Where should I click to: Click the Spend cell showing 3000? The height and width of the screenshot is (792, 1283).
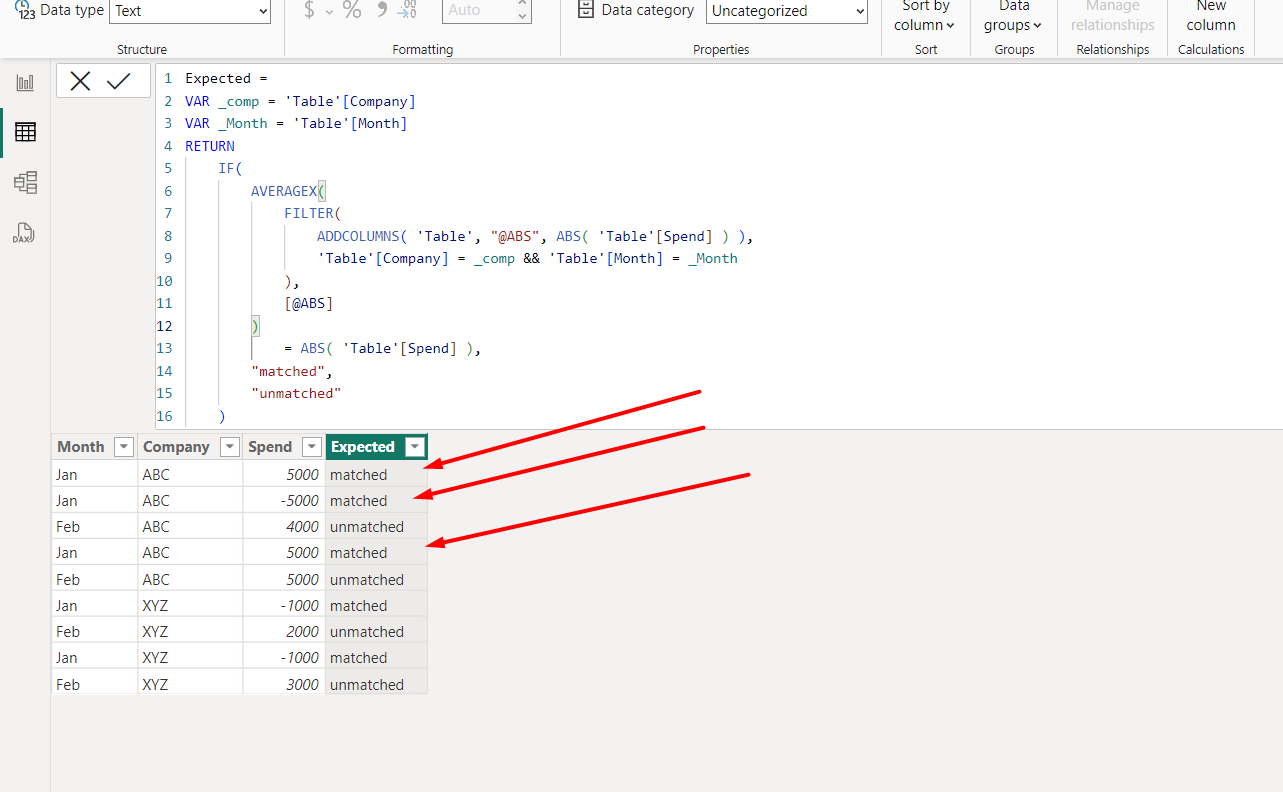coord(284,685)
